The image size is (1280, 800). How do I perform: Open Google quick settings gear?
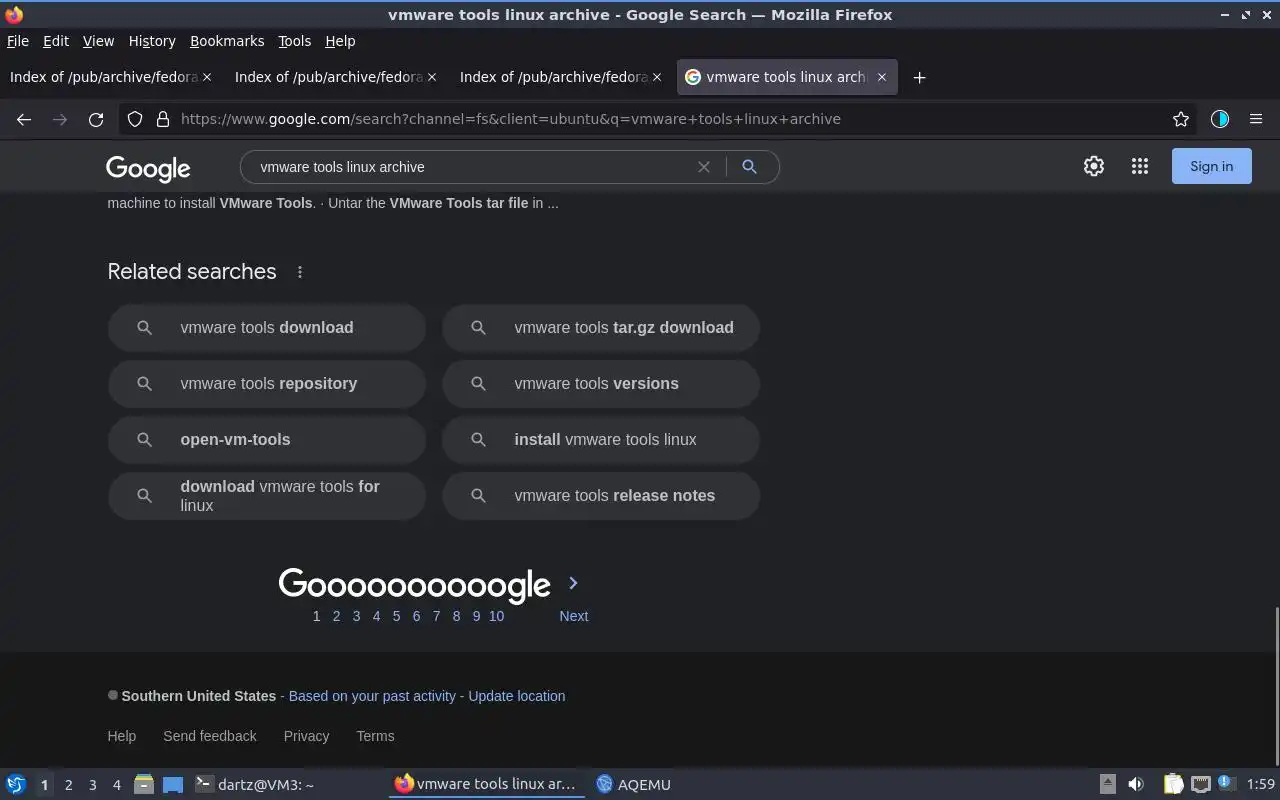tap(1094, 167)
